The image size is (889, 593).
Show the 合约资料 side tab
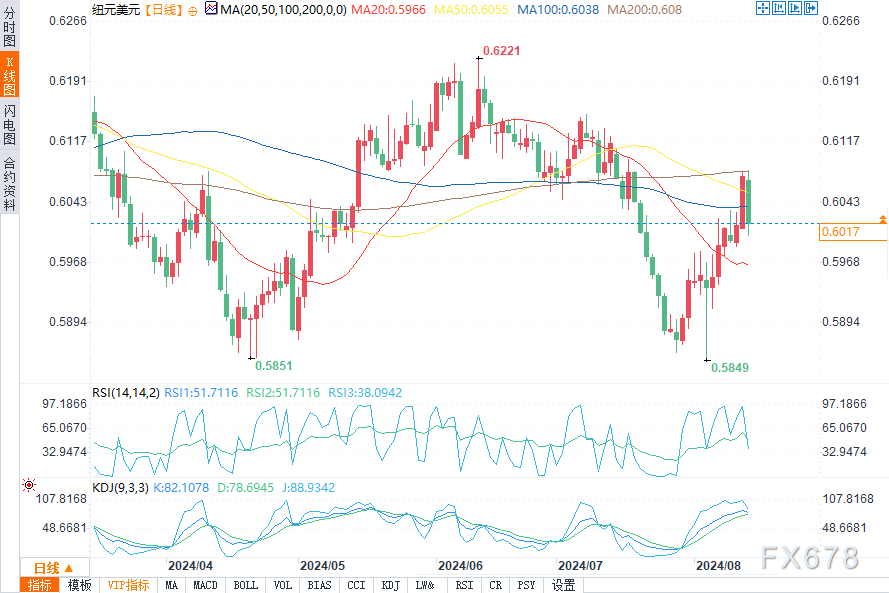pyautogui.click(x=9, y=183)
